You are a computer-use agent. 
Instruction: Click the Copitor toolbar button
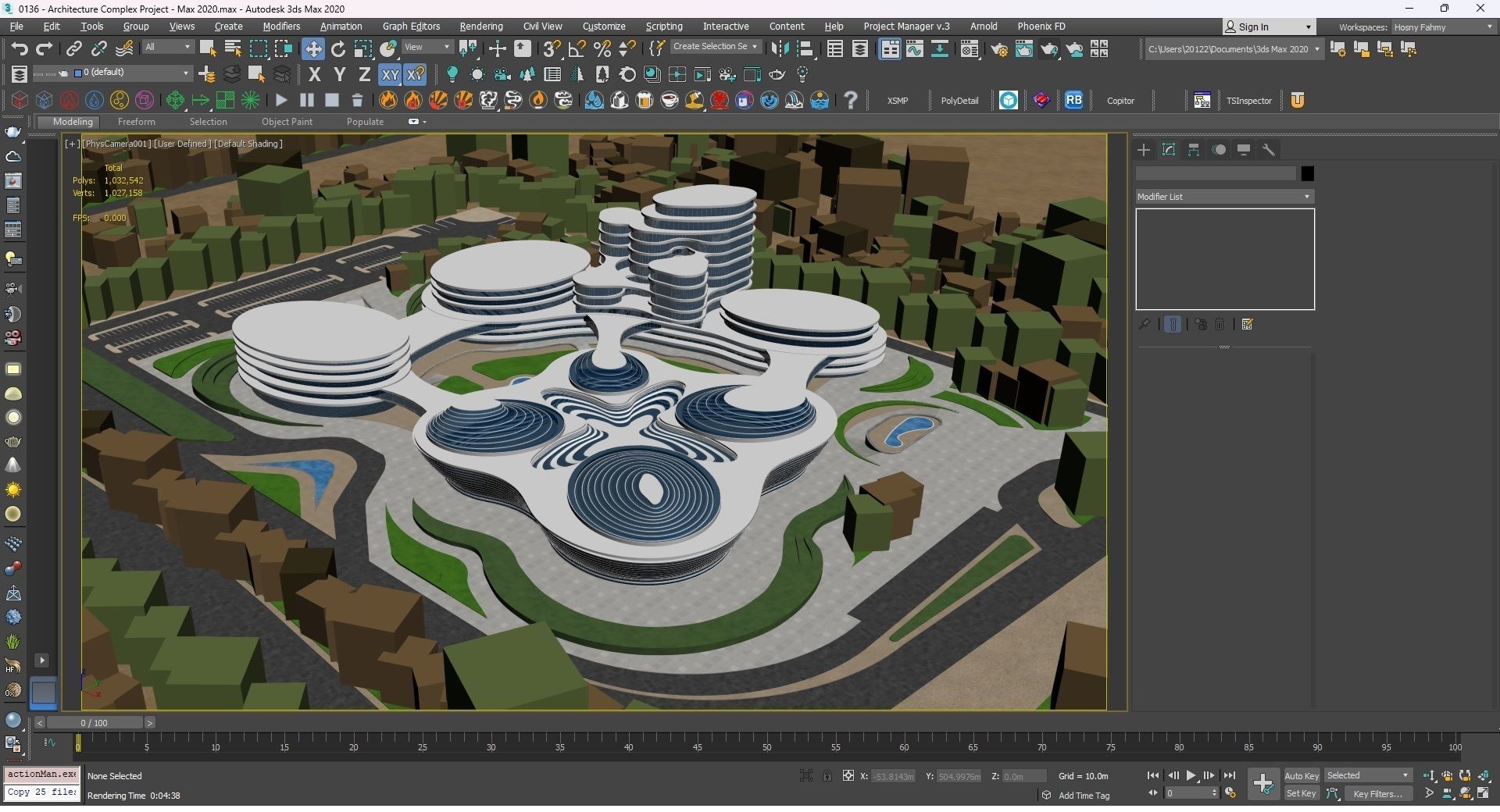pyautogui.click(x=1120, y=101)
